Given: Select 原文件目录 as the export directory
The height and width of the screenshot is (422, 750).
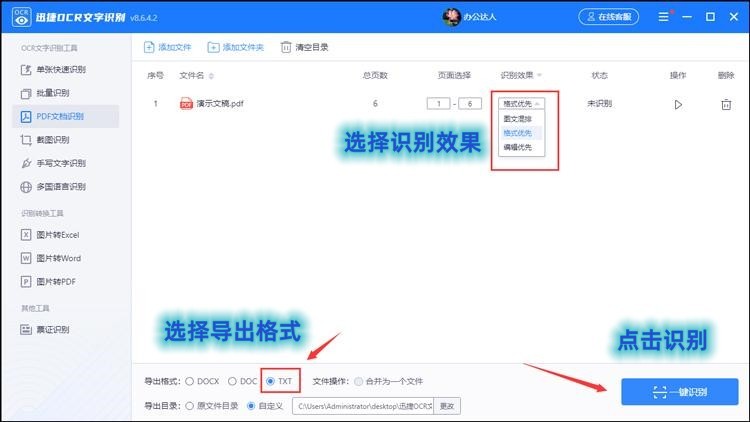Looking at the screenshot, I should [189, 406].
